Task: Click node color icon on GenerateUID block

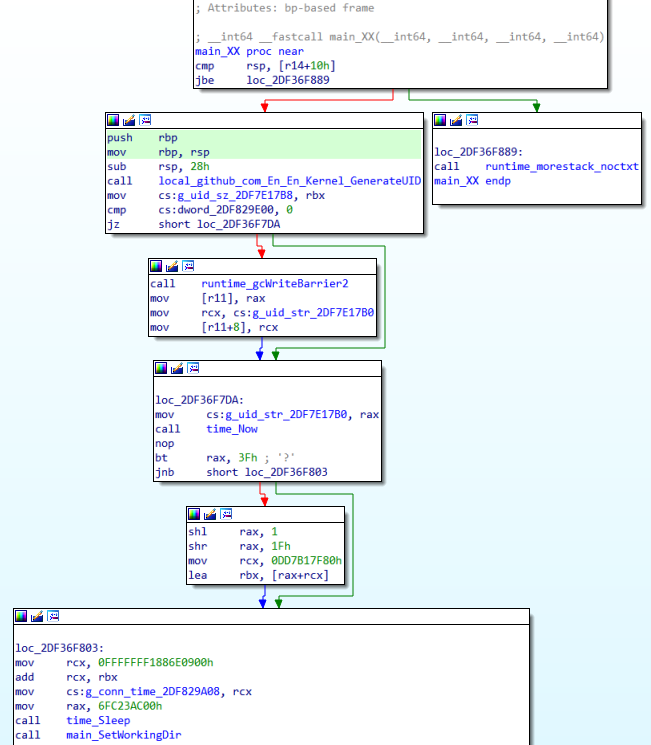Action: (x=113, y=120)
